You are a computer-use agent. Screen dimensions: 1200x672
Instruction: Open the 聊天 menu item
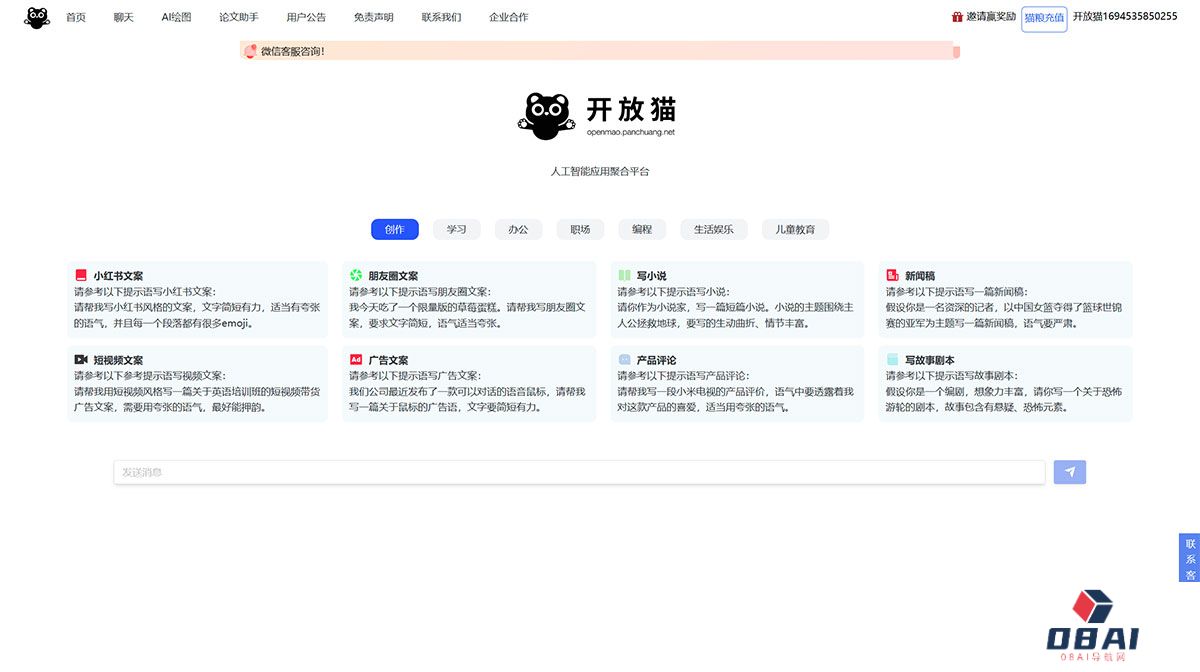point(123,17)
